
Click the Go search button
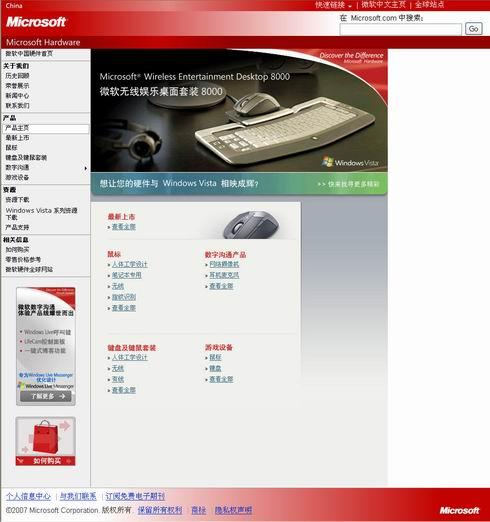tap(473, 29)
